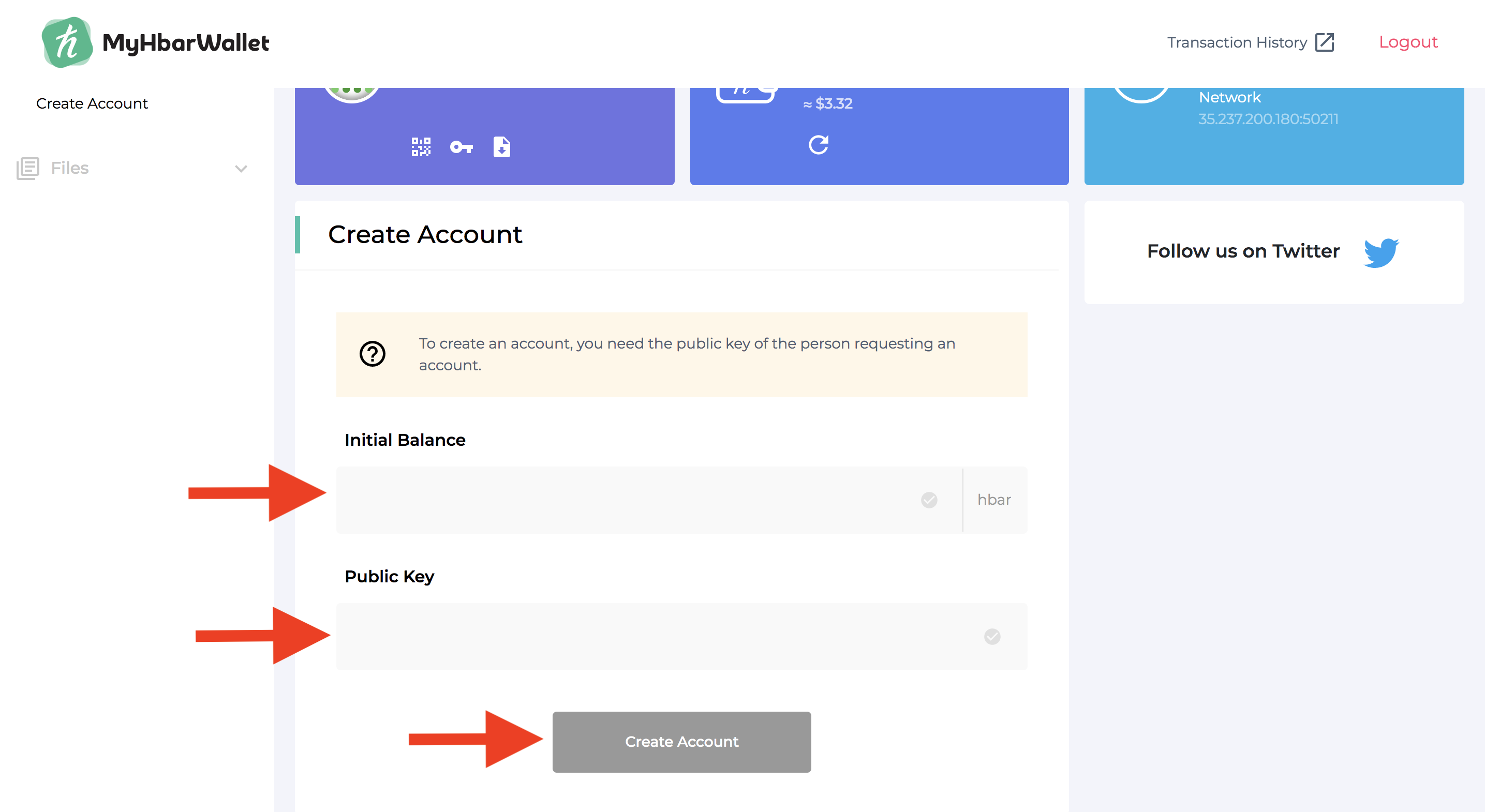Click the Initial Balance validation checkmark
Screen dimensions: 1485x812
click(929, 500)
